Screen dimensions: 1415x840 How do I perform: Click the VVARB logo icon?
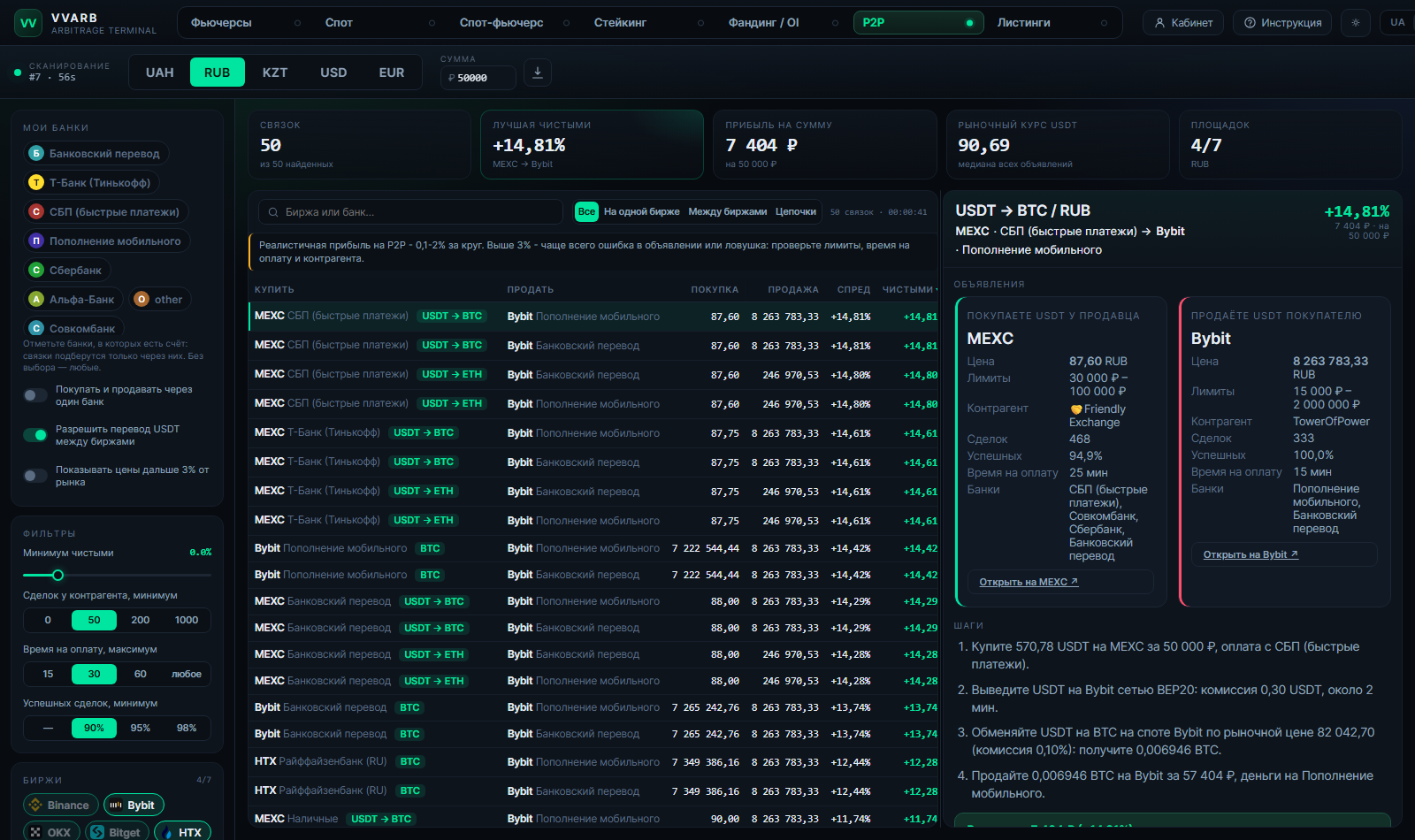(28, 23)
